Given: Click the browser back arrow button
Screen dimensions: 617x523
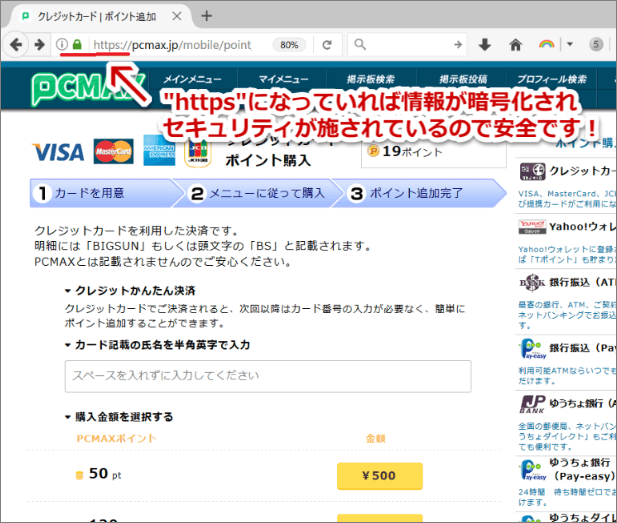Looking at the screenshot, I should coord(16,44).
